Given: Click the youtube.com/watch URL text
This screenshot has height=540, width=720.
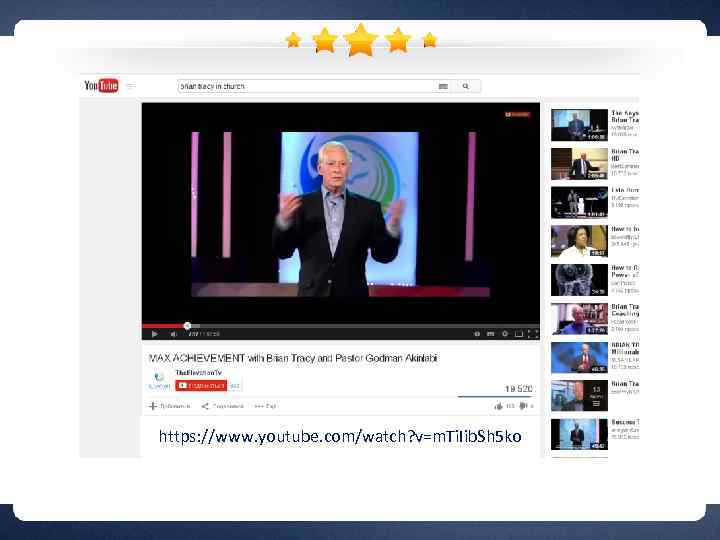Looking at the screenshot, I should pyautogui.click(x=340, y=436).
